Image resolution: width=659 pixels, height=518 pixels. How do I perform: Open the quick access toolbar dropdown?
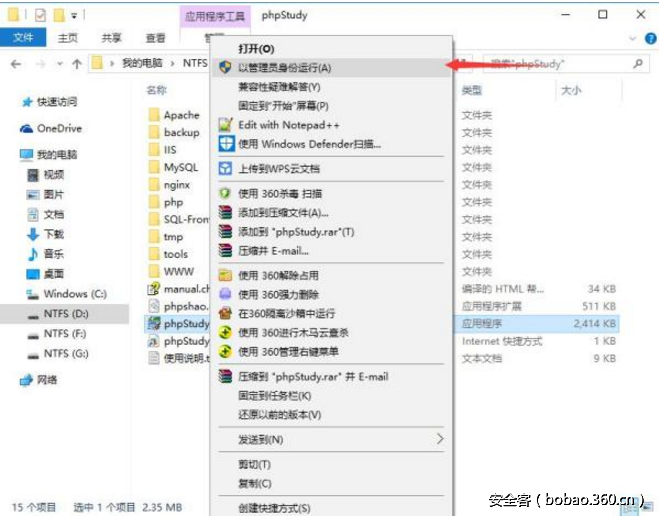tap(74, 16)
